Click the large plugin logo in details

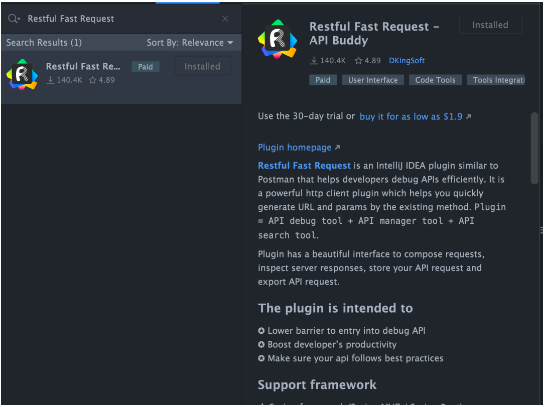click(x=277, y=39)
